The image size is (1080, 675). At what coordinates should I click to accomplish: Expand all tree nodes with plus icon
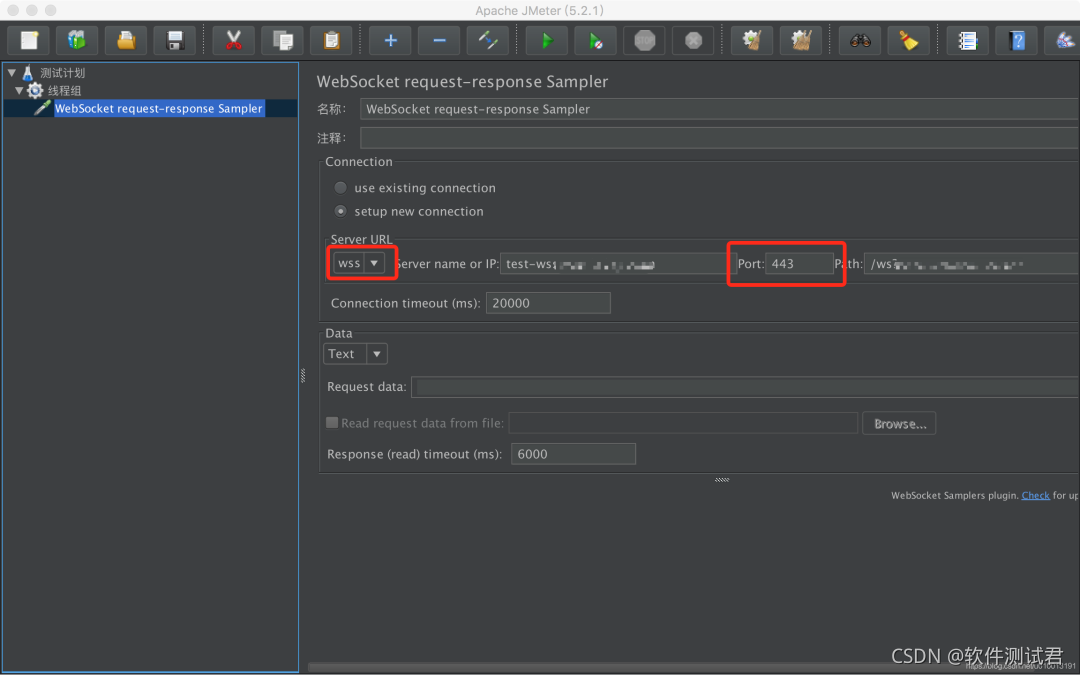point(391,41)
